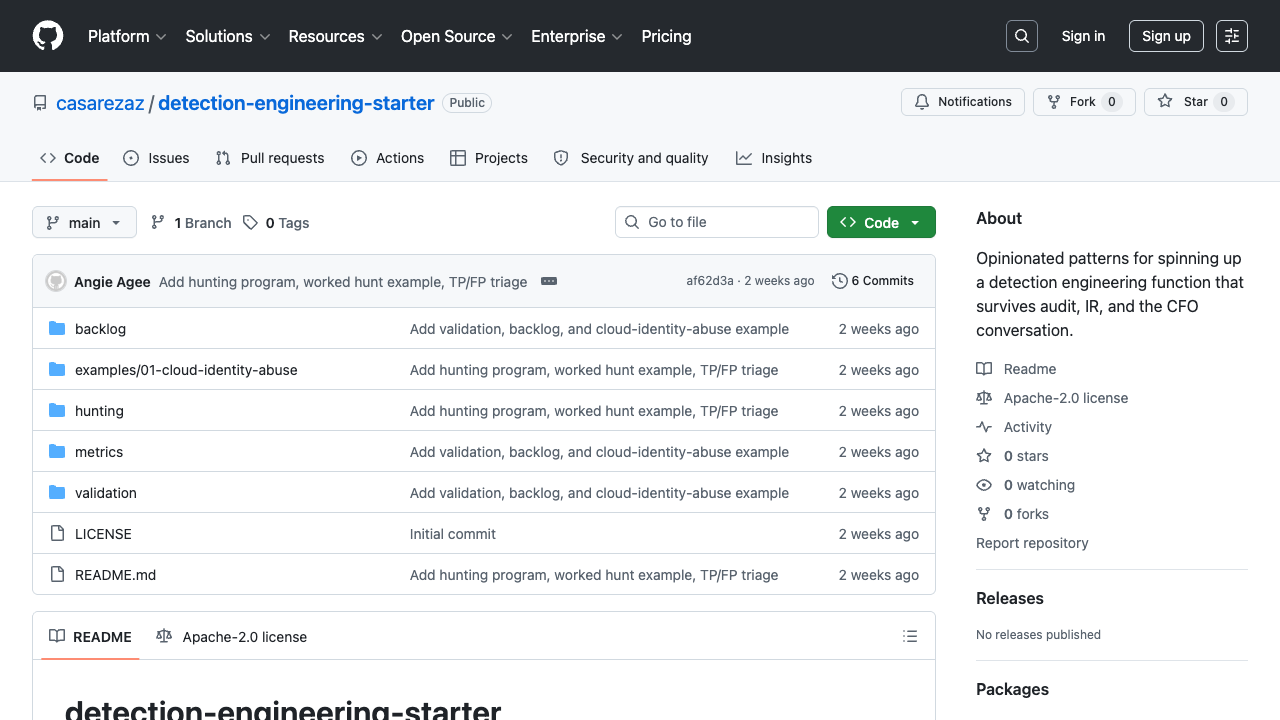Click the Fork count badge showing 0
Image resolution: width=1280 pixels, height=720 pixels.
point(1112,102)
